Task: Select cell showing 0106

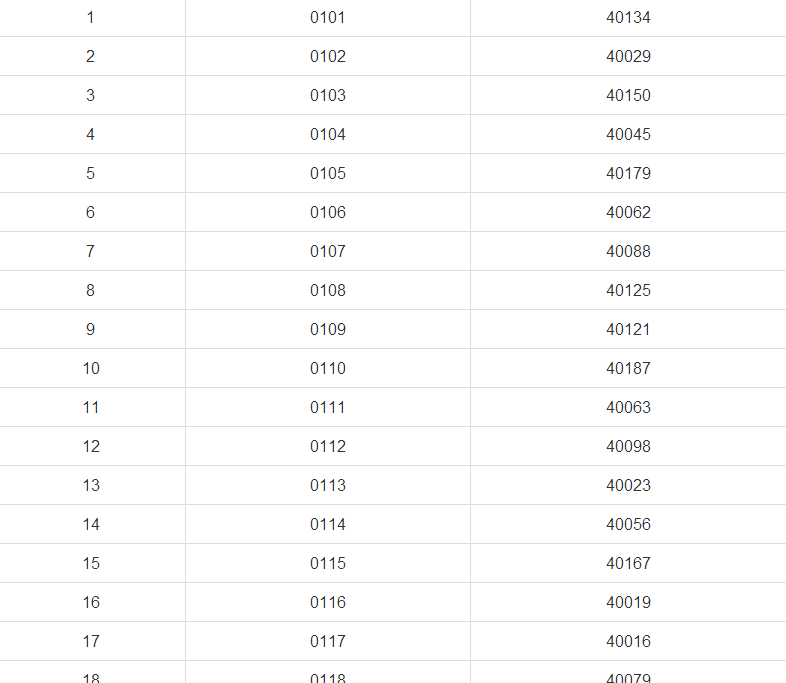Action: coord(328,212)
